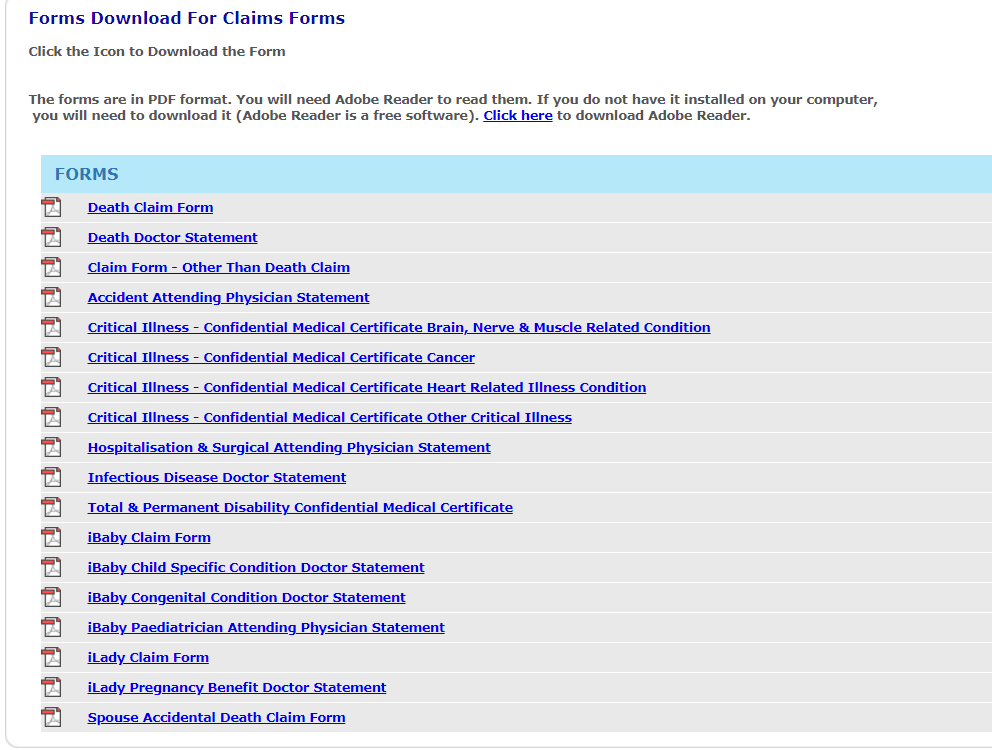Click PDF icon for Other Critical Illness certificate
Viewport: 992px width, 750px height.
pyautogui.click(x=52, y=417)
